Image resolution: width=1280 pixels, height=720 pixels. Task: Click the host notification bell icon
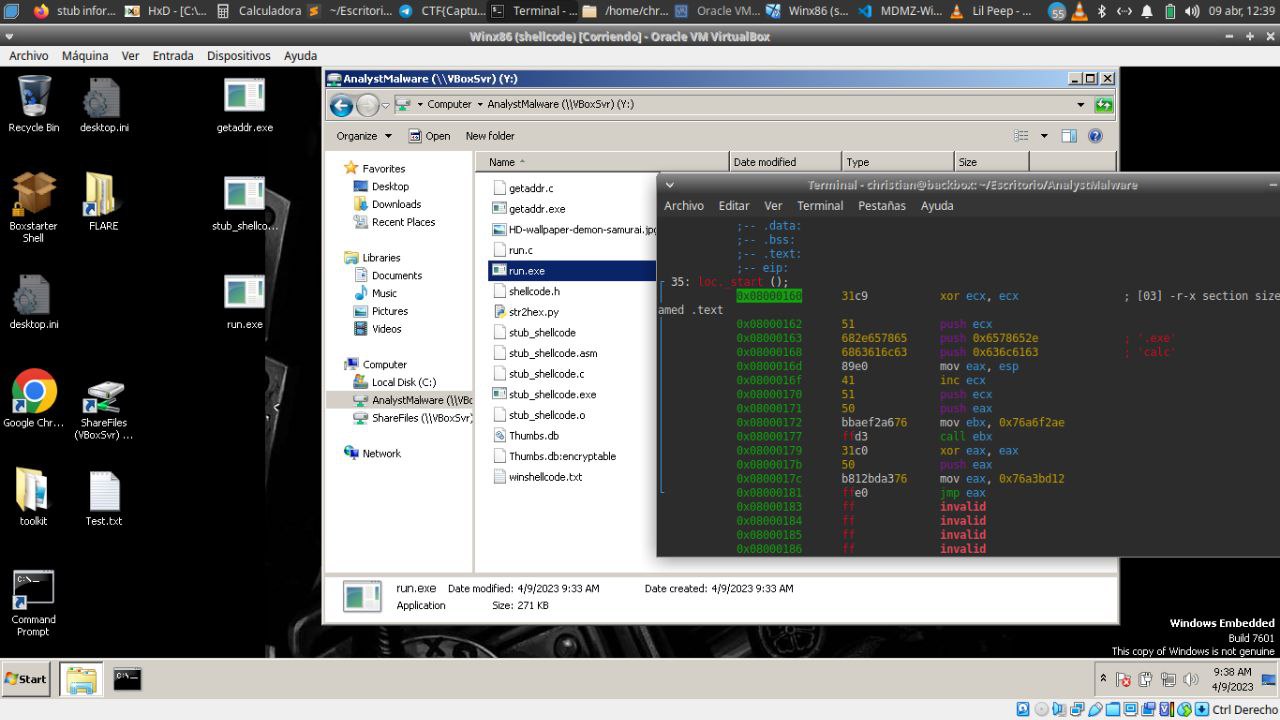click(x=1146, y=11)
